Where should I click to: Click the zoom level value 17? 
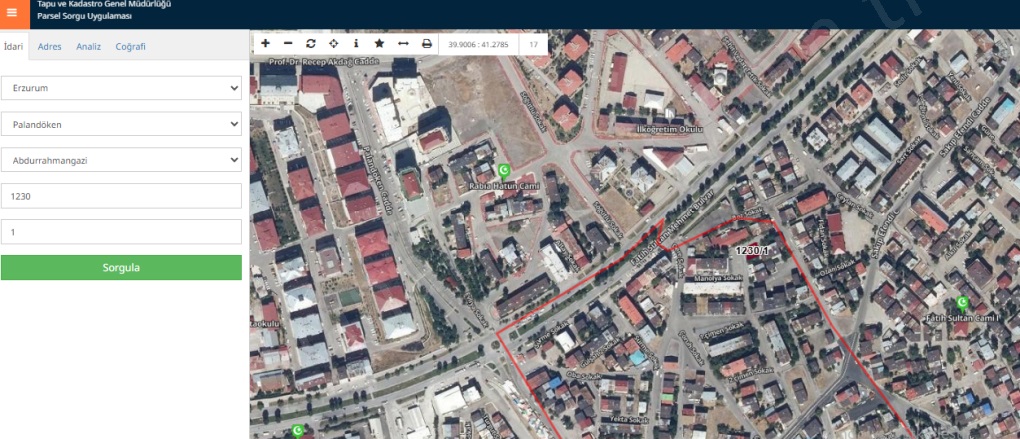pos(533,44)
